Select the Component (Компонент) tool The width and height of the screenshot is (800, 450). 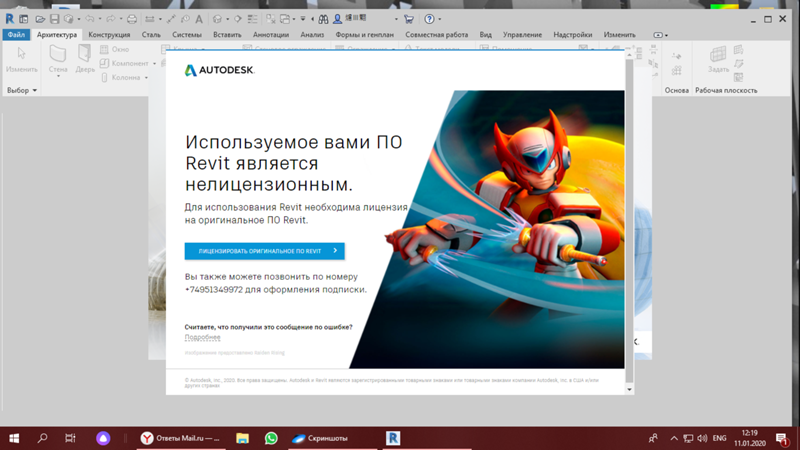[x=124, y=63]
